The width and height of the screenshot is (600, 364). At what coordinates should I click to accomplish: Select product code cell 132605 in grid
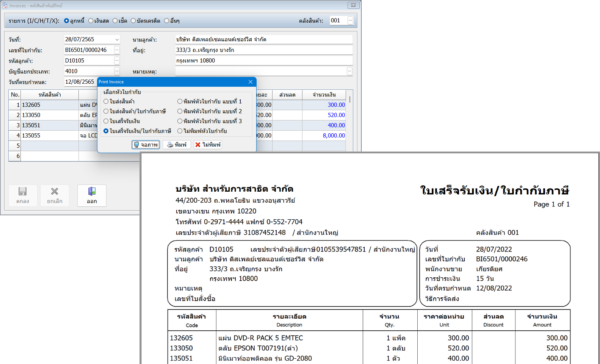50,105
